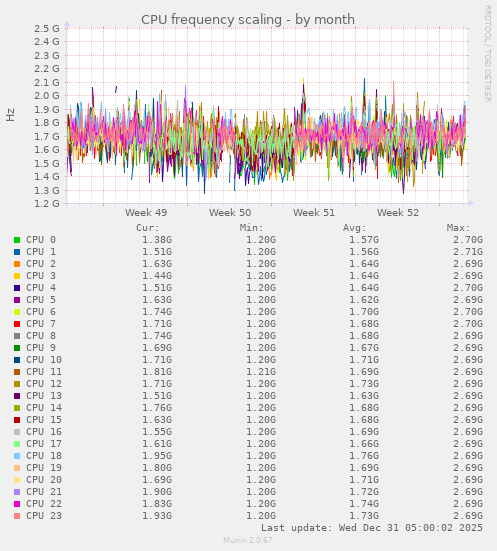The height and width of the screenshot is (551, 497).
Task: Click the 'Munin 2.0.67' footer text
Action: 248,540
